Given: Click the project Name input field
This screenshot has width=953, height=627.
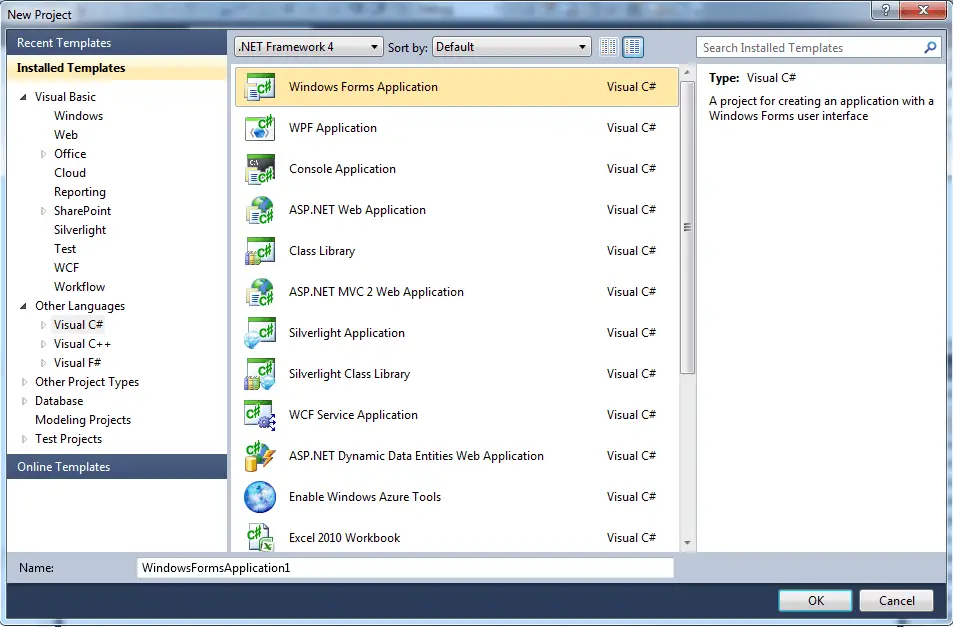Looking at the screenshot, I should pyautogui.click(x=405, y=568).
